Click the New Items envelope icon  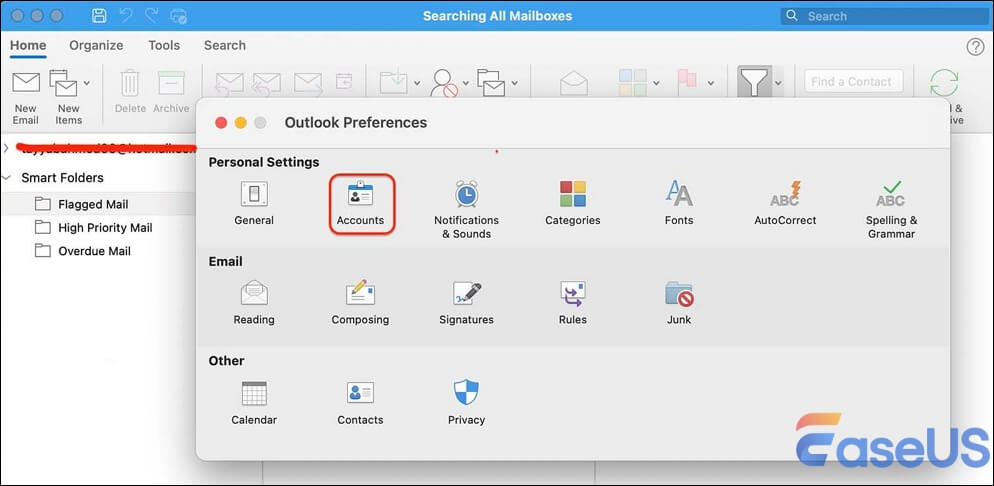click(x=63, y=83)
